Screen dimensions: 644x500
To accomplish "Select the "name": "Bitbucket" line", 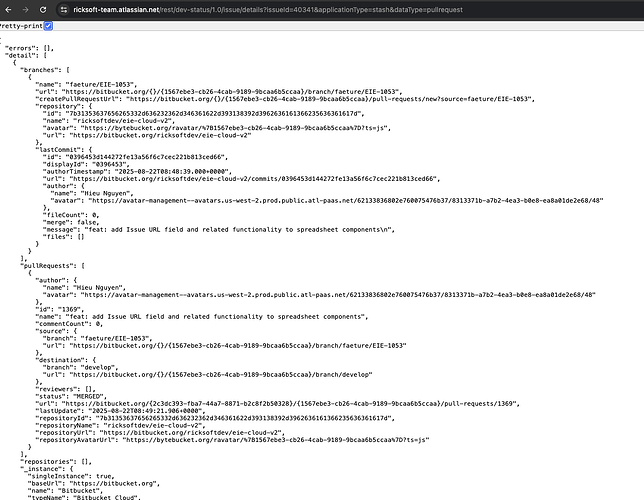I will point(65,491).
